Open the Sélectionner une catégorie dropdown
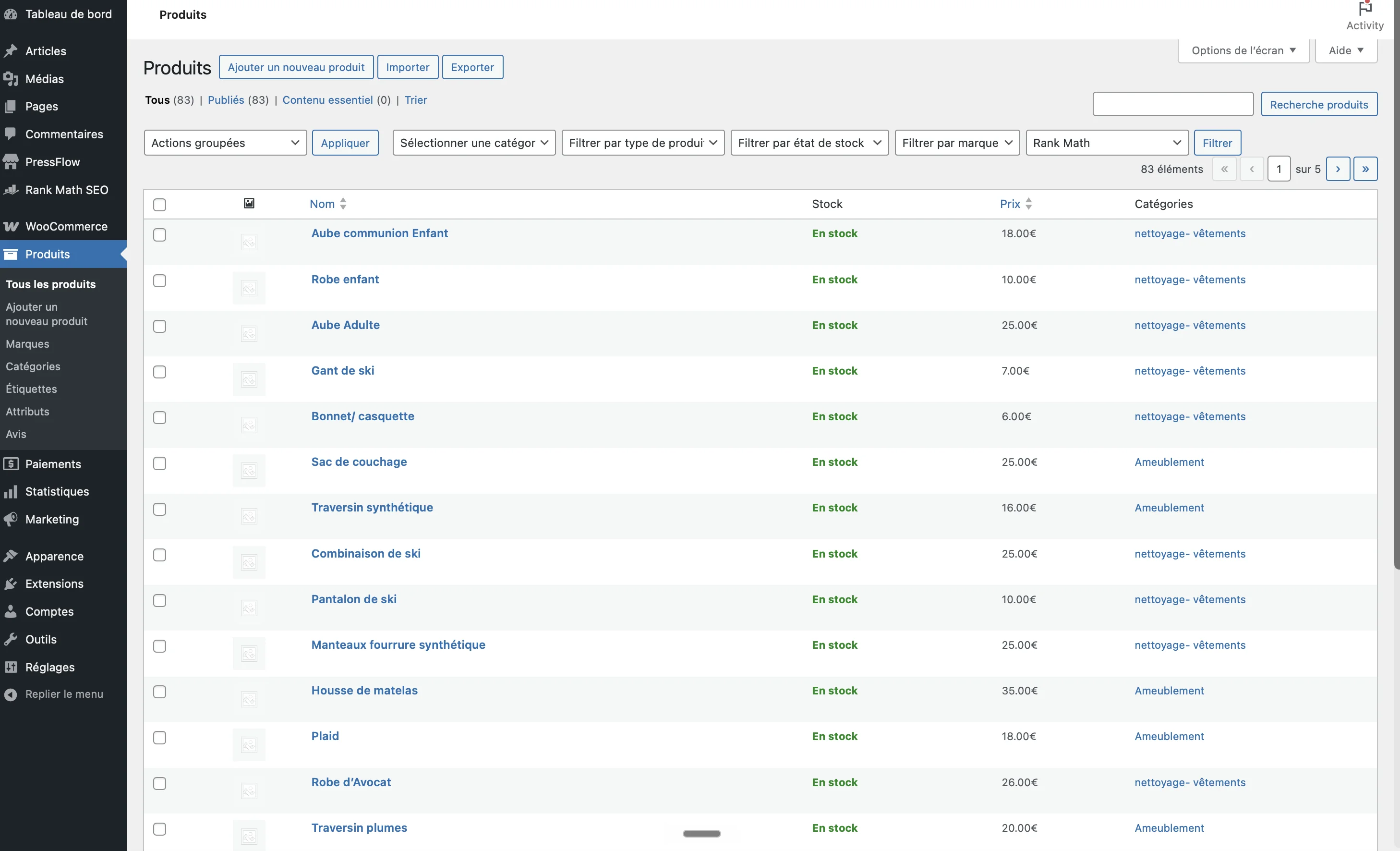 474,143
